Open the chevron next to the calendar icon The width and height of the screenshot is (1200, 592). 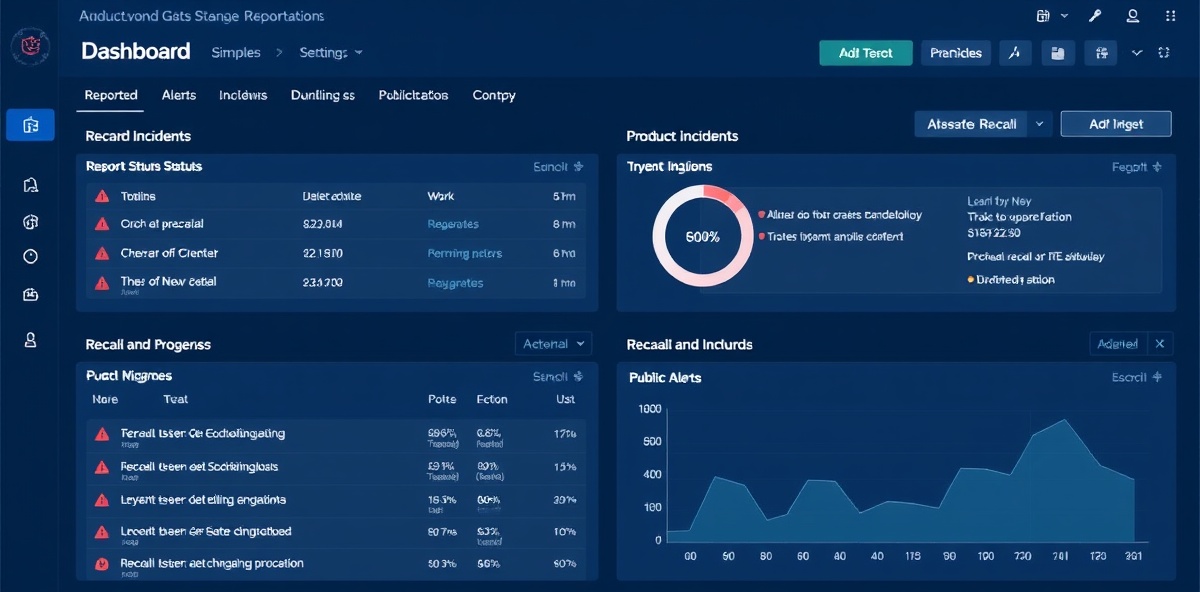point(1064,16)
